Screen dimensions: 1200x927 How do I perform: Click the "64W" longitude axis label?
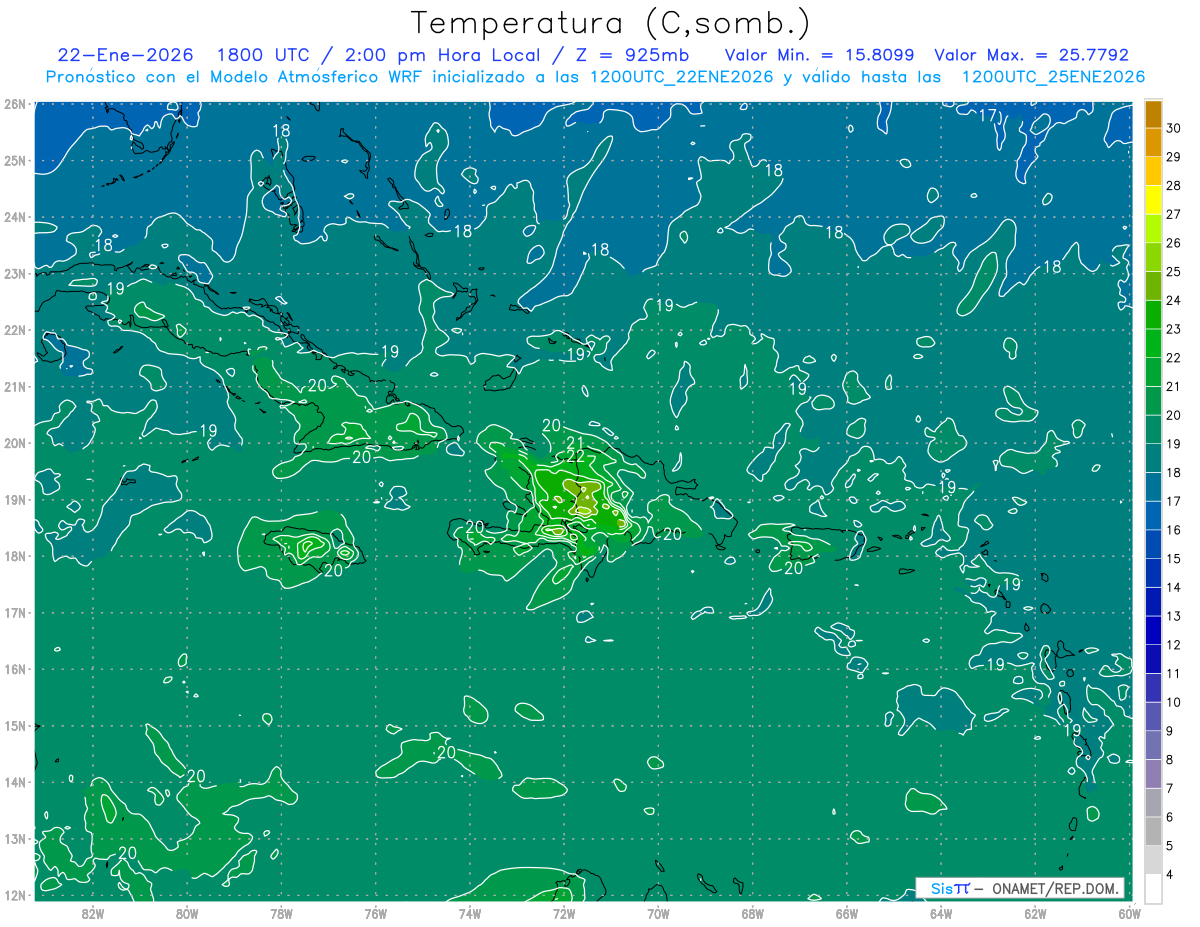coord(940,913)
